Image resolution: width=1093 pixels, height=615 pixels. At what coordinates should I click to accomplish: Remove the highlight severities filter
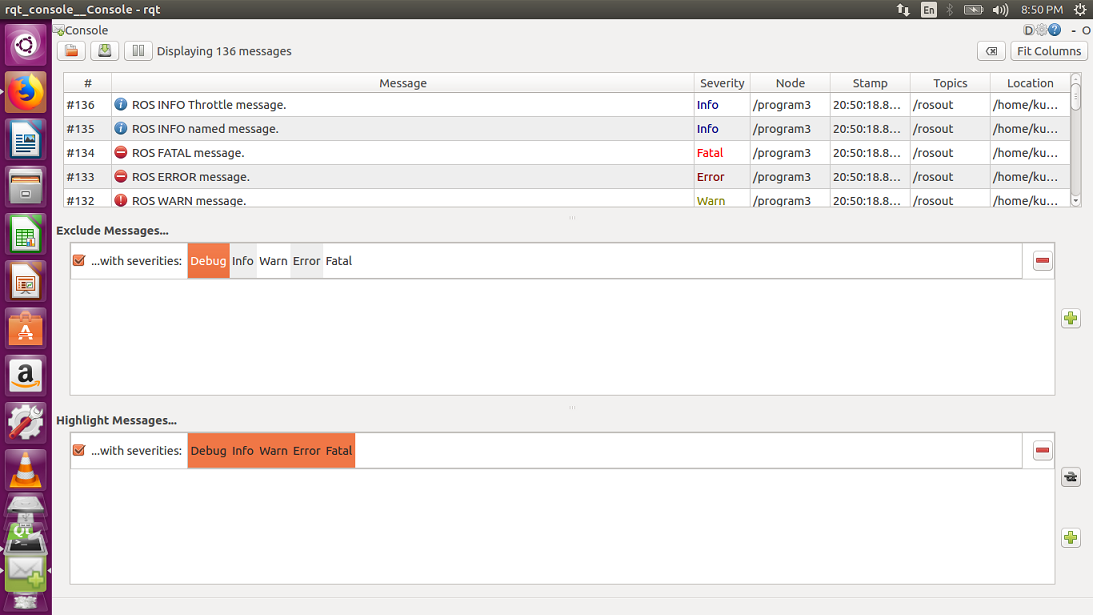tap(1042, 451)
